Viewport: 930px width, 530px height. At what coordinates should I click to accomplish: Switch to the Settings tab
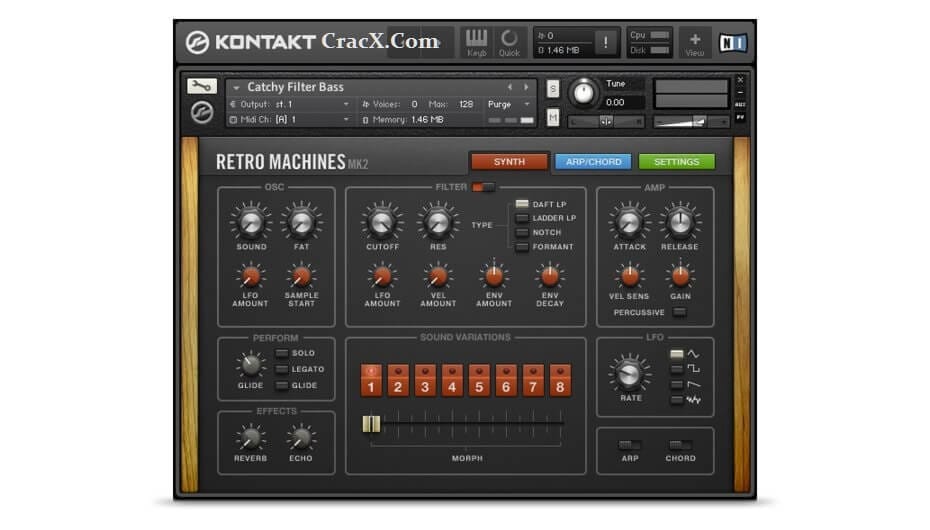[x=676, y=162]
